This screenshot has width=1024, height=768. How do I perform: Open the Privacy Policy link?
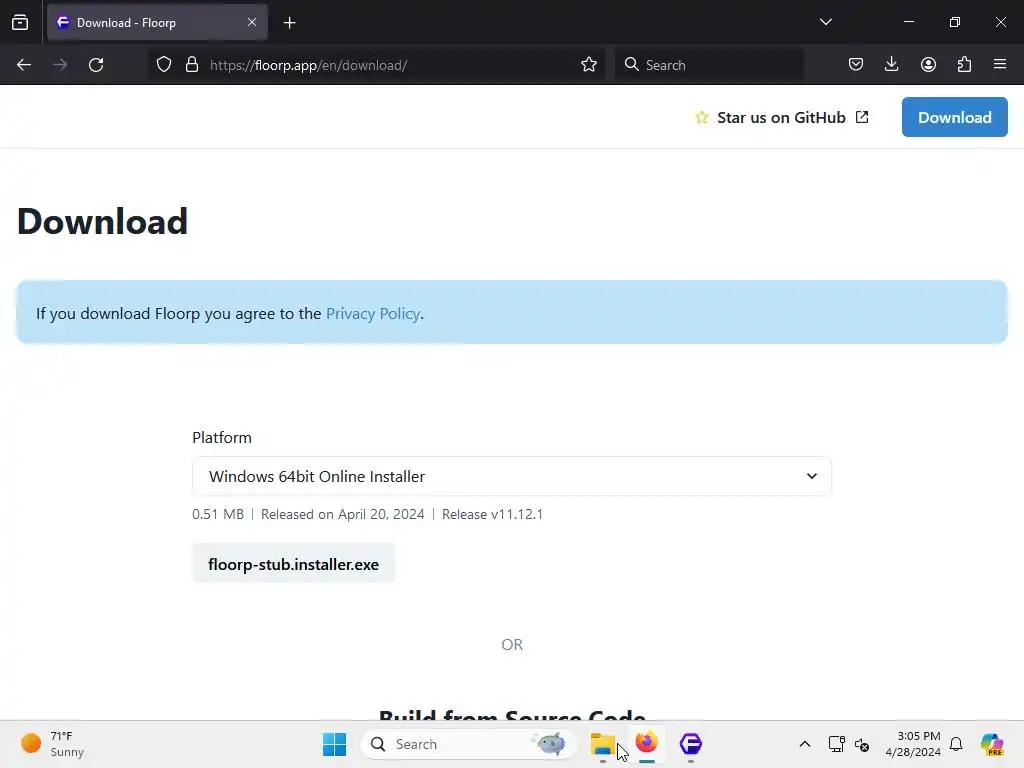pyautogui.click(x=372, y=313)
